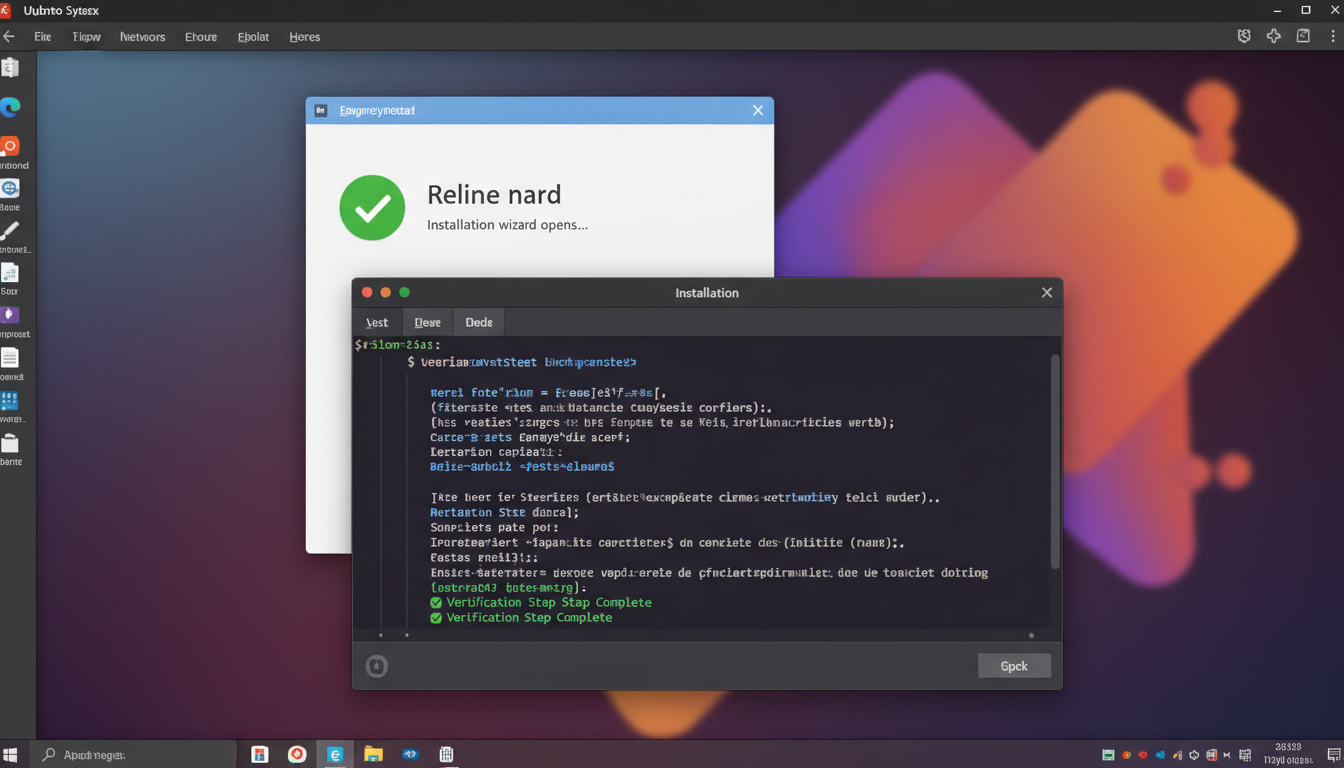Open the Store icon on the taskbar
1344x768 pixels.
tap(260, 755)
